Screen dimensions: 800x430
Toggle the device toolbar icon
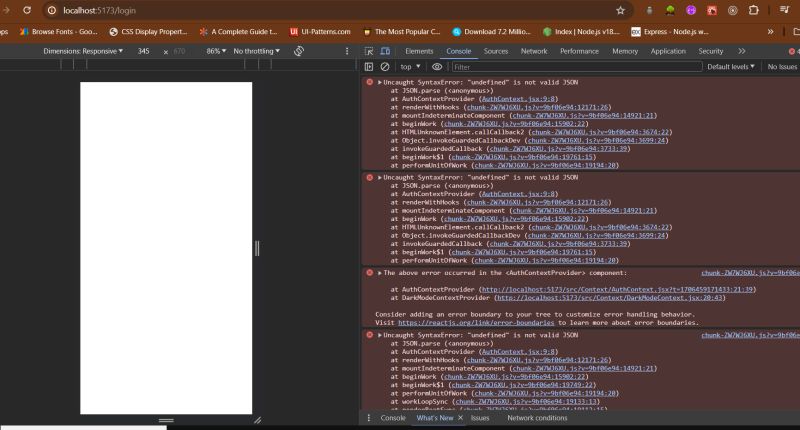point(385,51)
